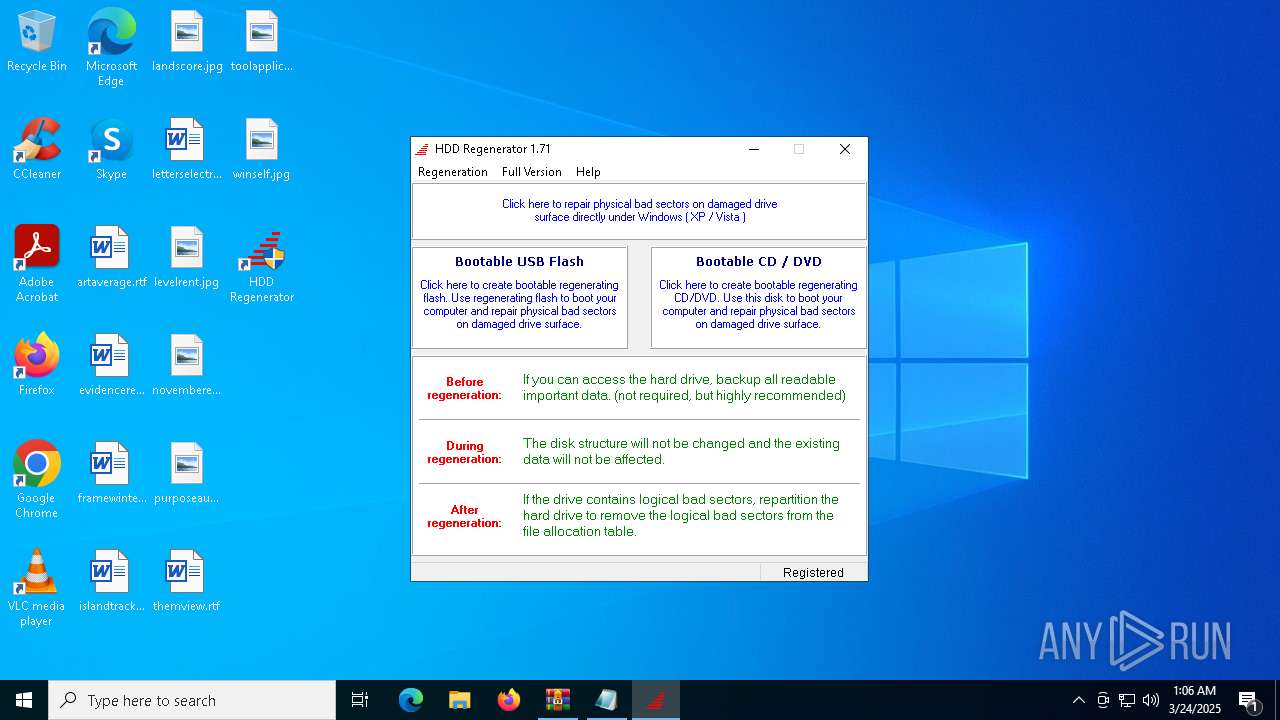Select the toolapplic... image file icon
1280x720 pixels.
tap(262, 42)
